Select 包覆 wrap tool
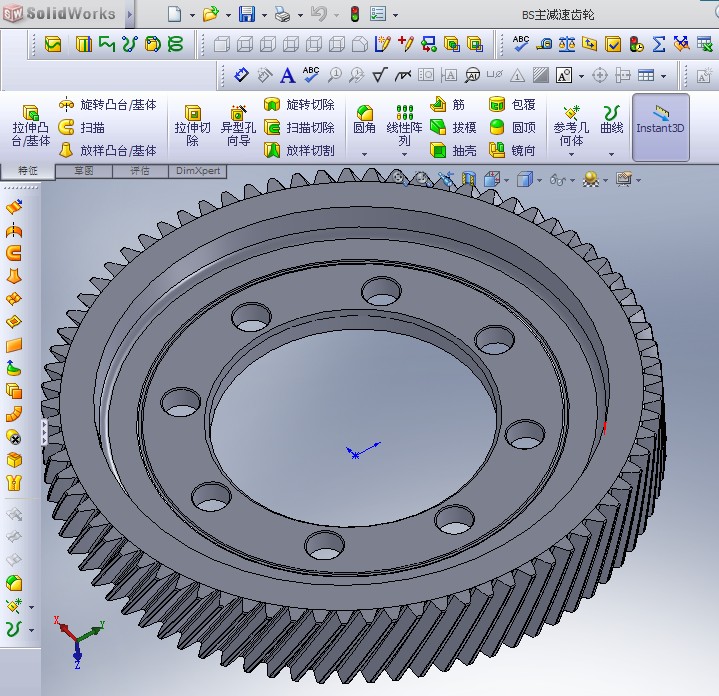This screenshot has width=719, height=696. 512,105
